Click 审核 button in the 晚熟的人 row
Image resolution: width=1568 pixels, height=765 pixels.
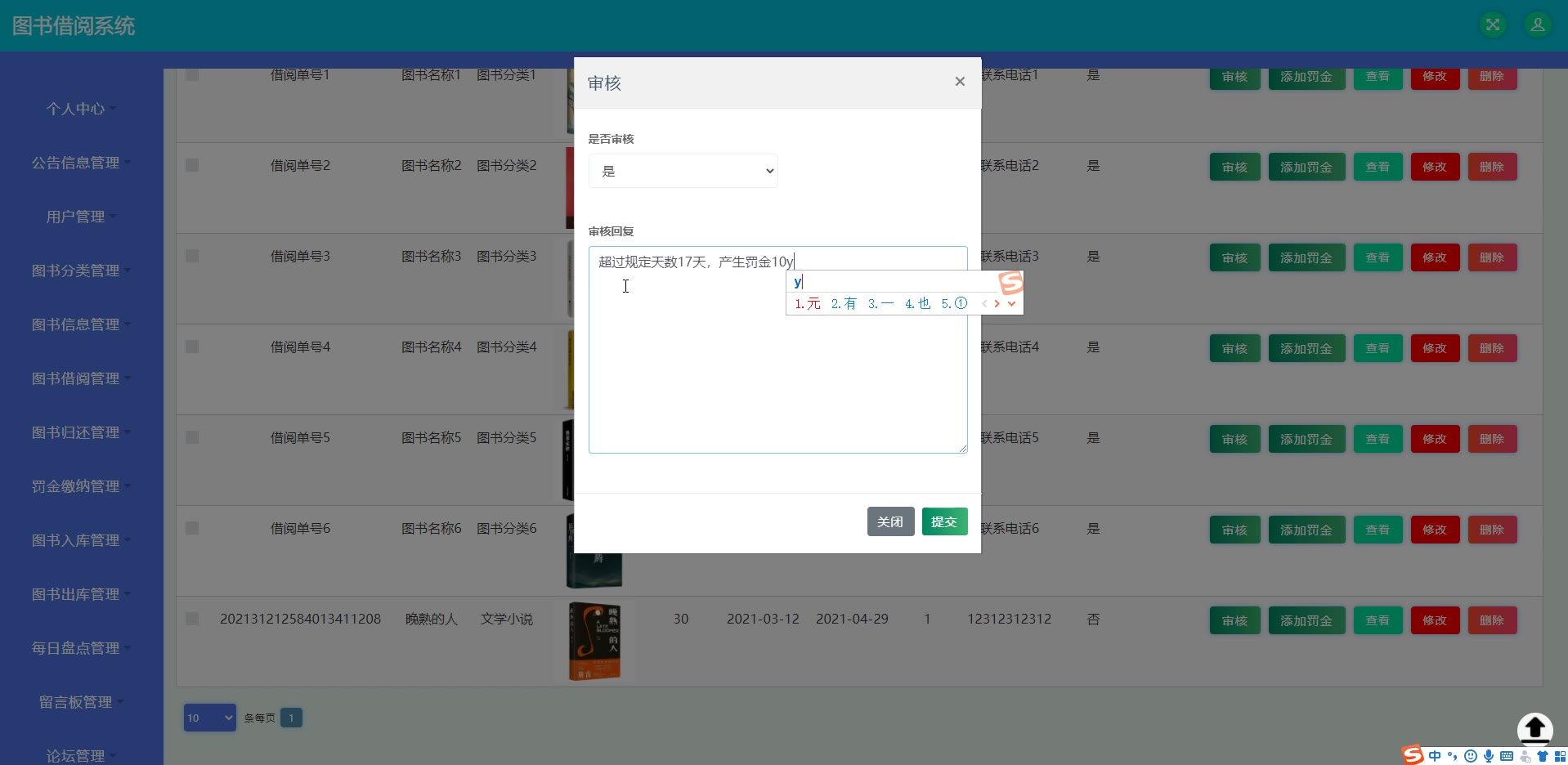coord(1234,620)
